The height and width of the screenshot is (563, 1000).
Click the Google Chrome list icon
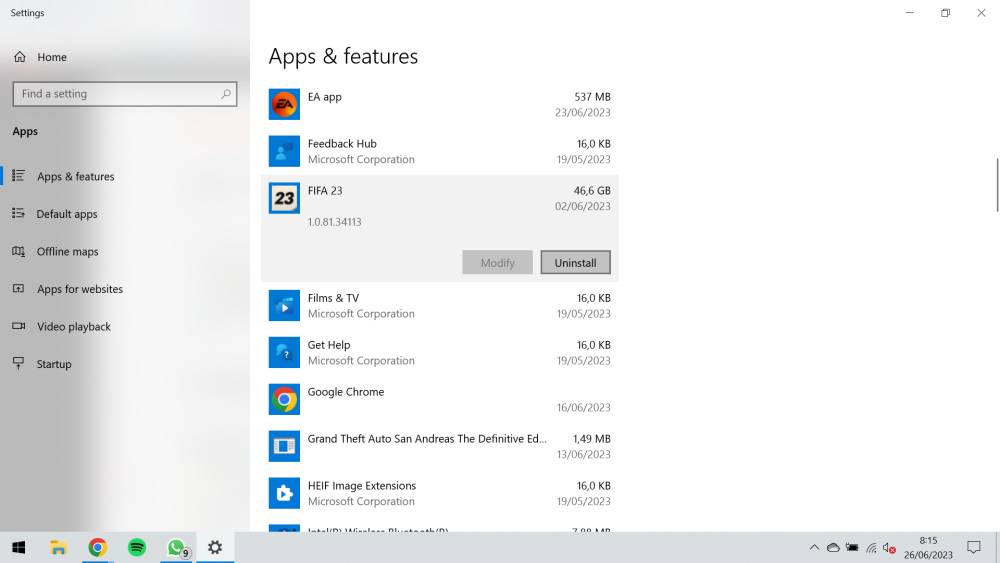(x=284, y=399)
